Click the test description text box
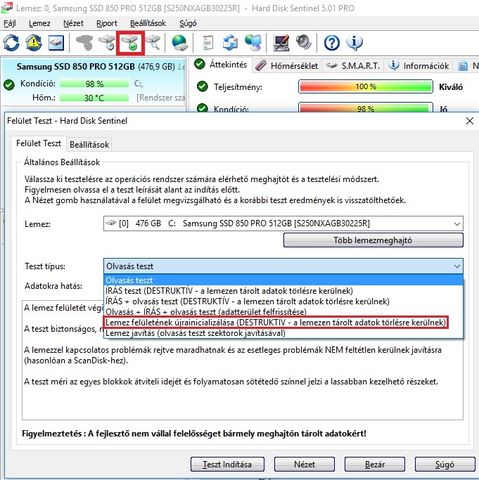479x480 pixels. (243, 360)
